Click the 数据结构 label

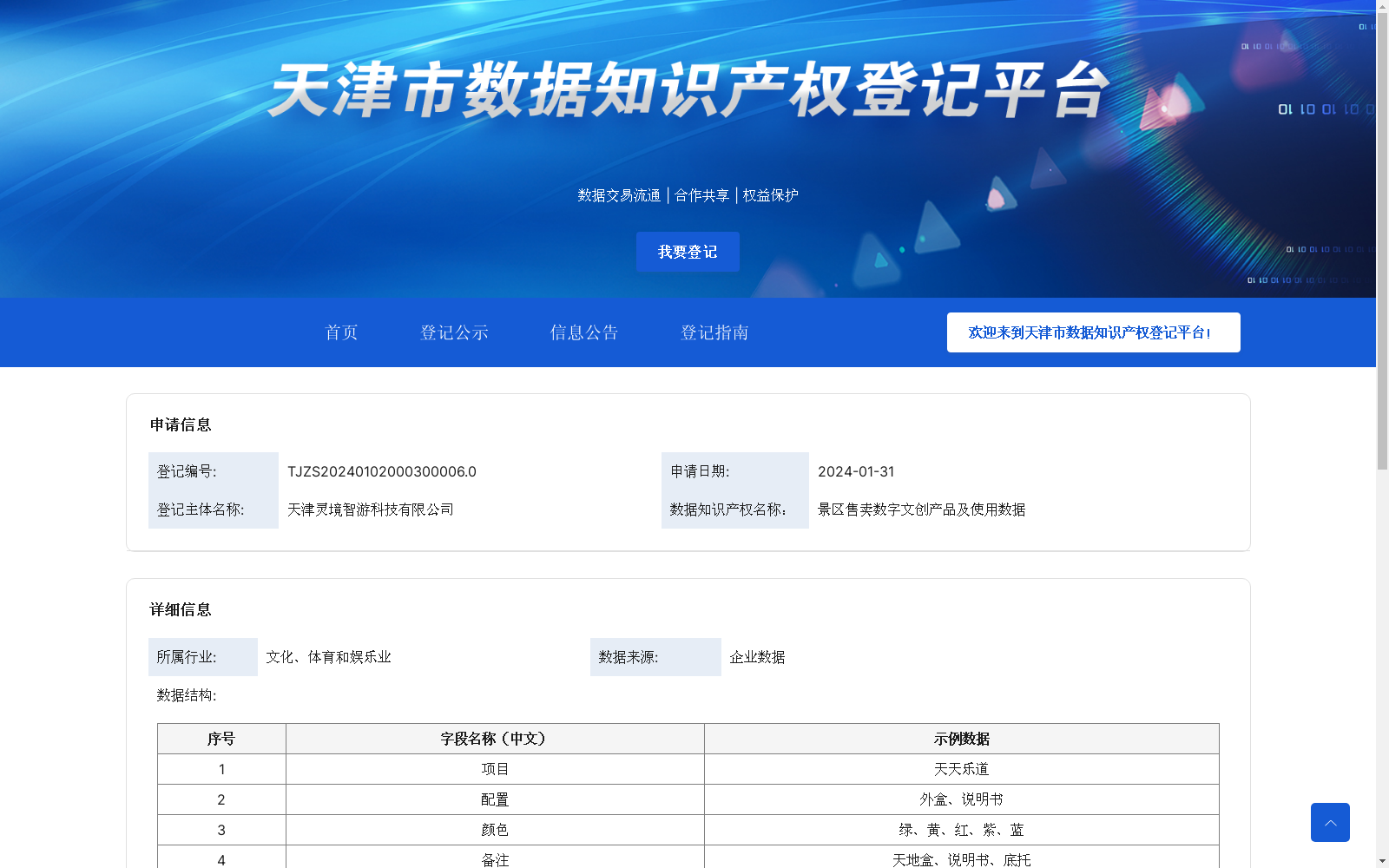pyautogui.click(x=187, y=695)
